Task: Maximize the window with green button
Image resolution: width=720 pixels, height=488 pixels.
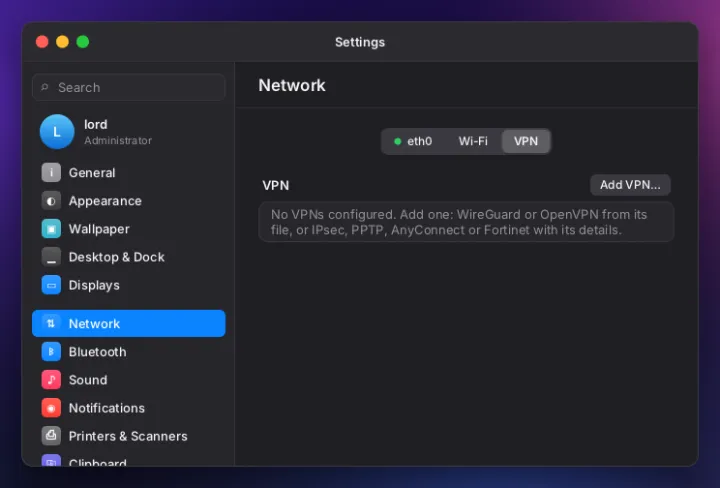Action: pos(83,42)
